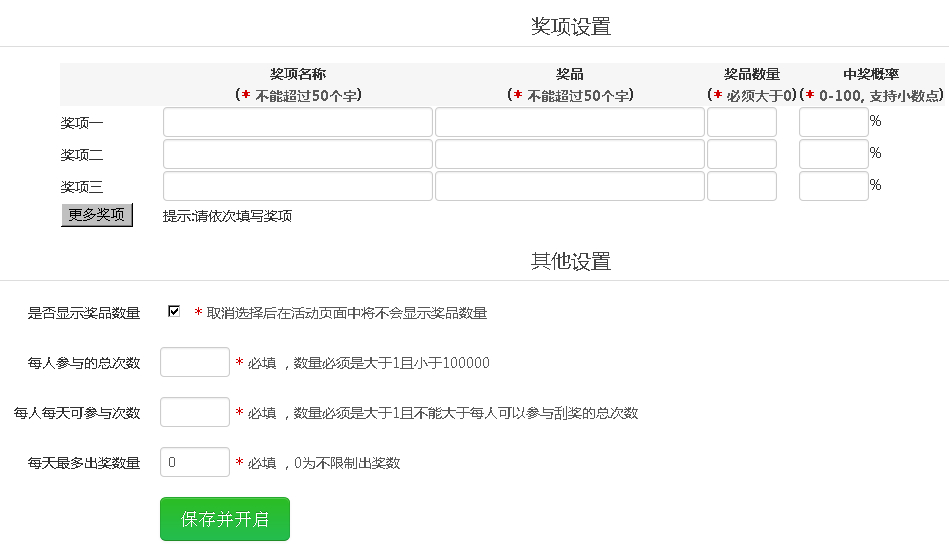Viewport: 949px width, 544px height.
Task: Click the 奖项三 prize (奖品) input field
Action: tap(569, 187)
